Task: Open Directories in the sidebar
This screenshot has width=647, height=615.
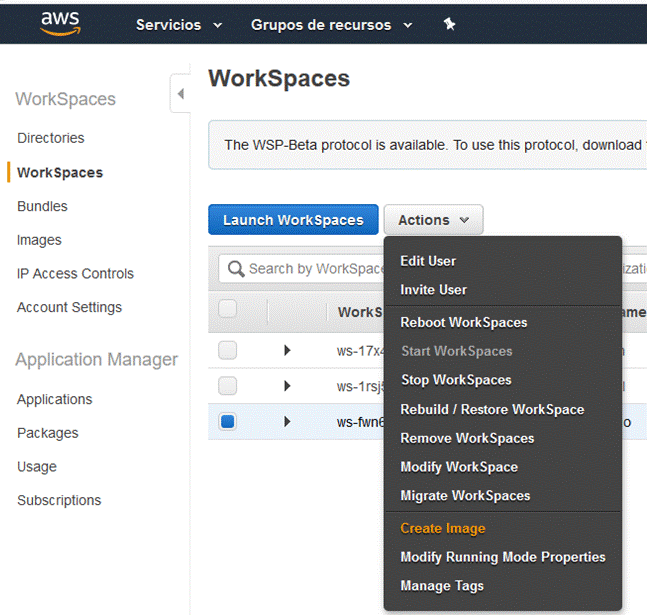Action: [x=51, y=138]
